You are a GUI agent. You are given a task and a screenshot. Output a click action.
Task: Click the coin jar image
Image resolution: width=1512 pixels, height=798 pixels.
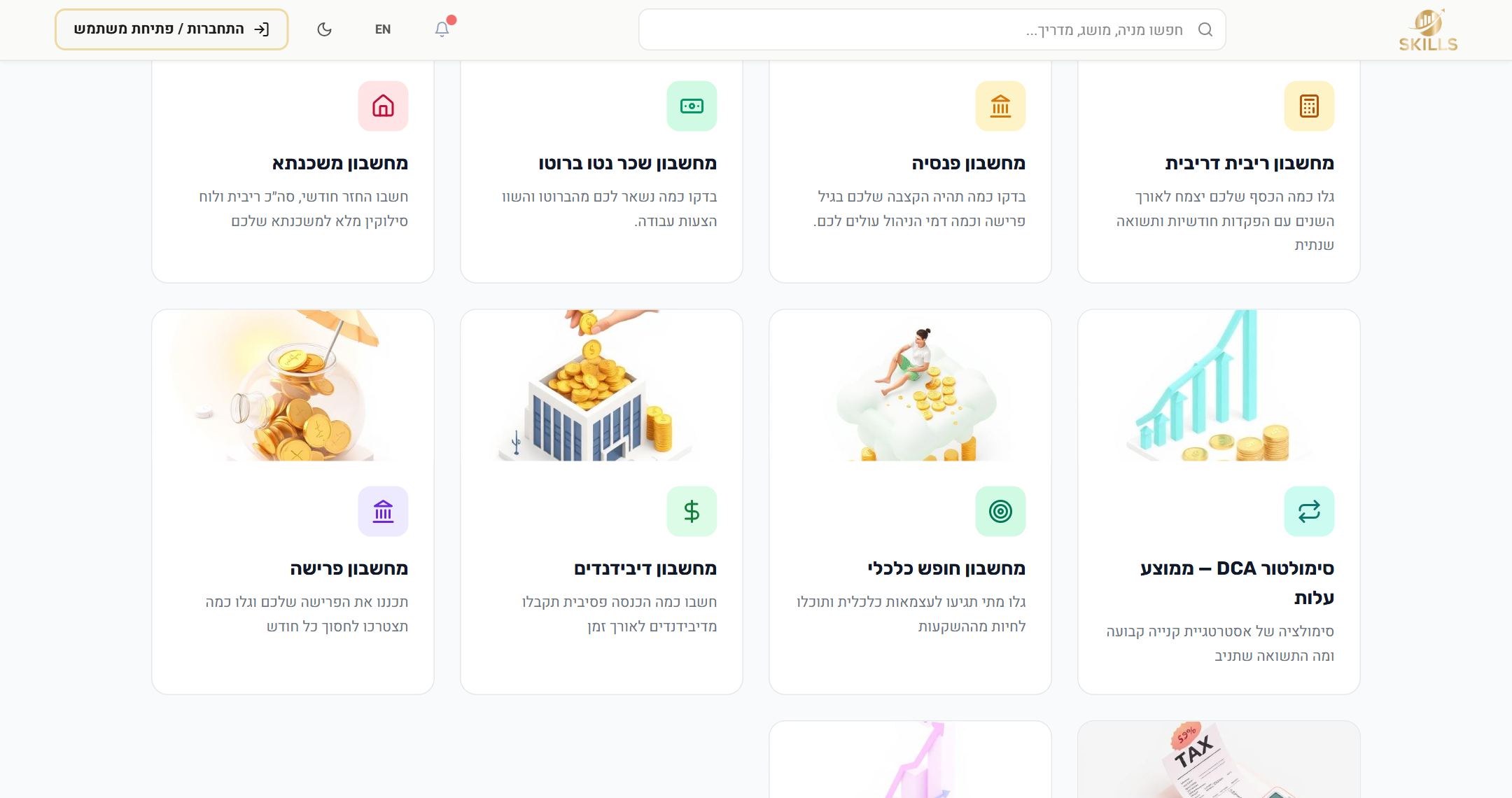click(293, 385)
